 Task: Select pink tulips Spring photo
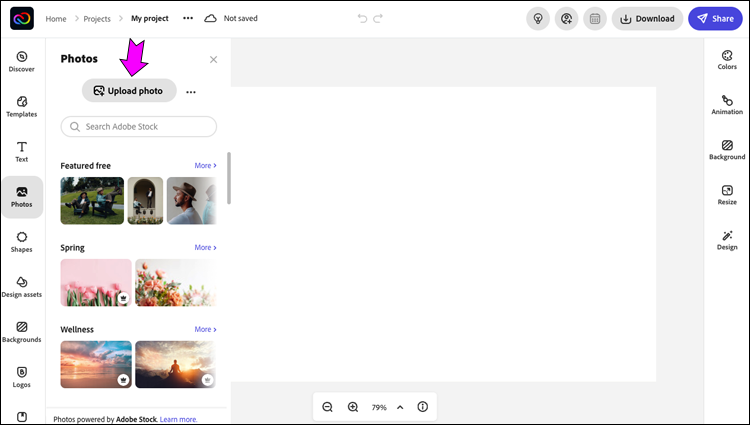point(96,283)
